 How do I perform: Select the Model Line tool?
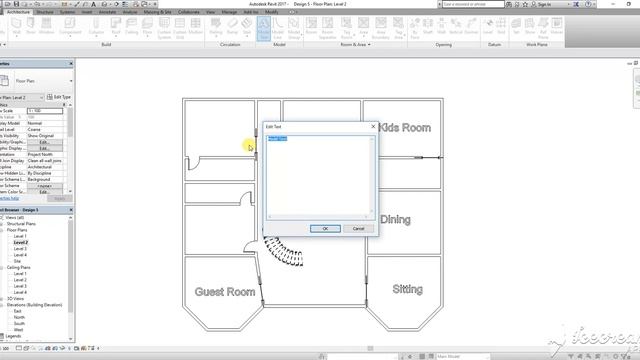coord(278,28)
